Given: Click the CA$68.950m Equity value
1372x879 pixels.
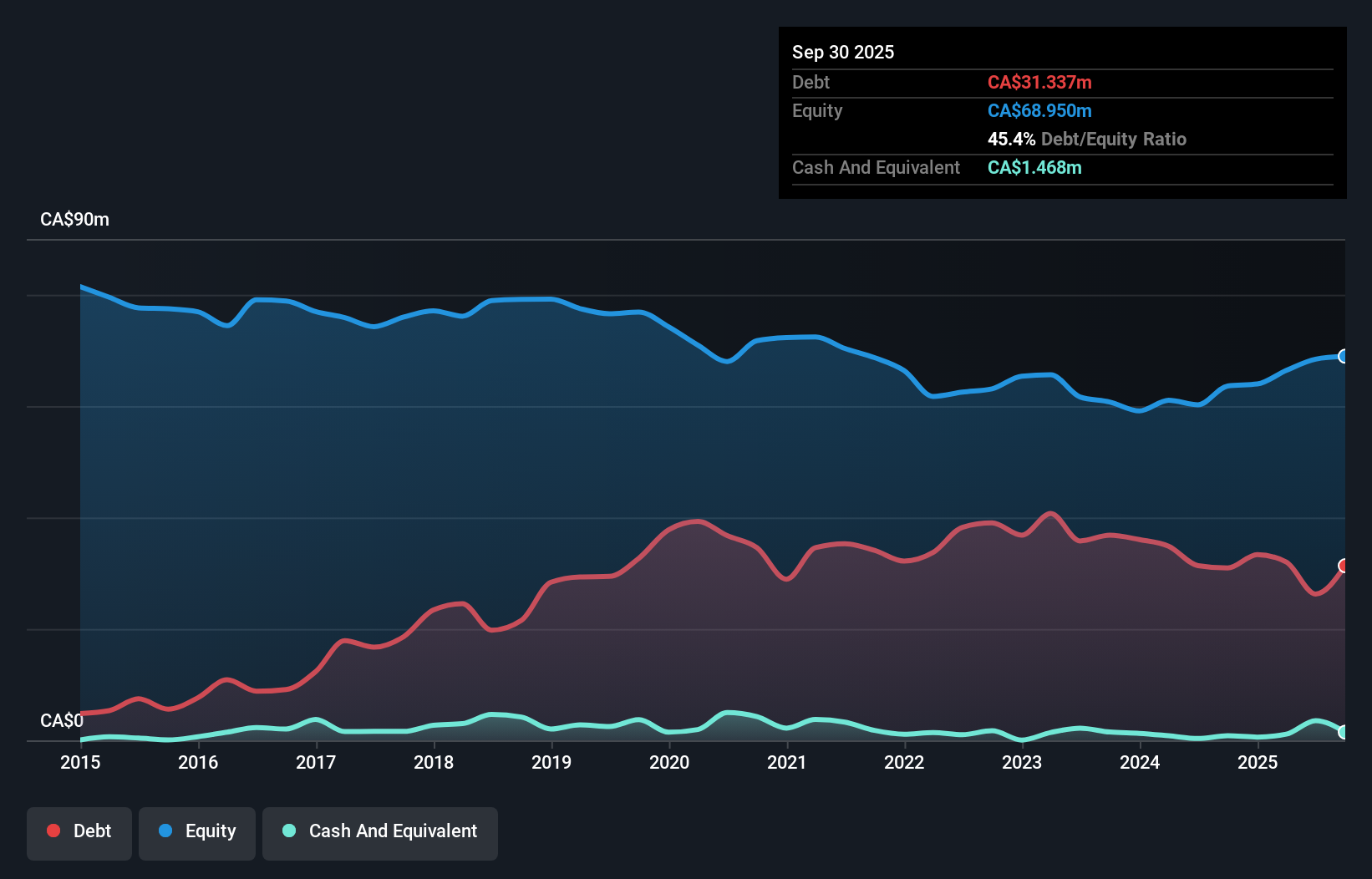Looking at the screenshot, I should (x=1039, y=110).
